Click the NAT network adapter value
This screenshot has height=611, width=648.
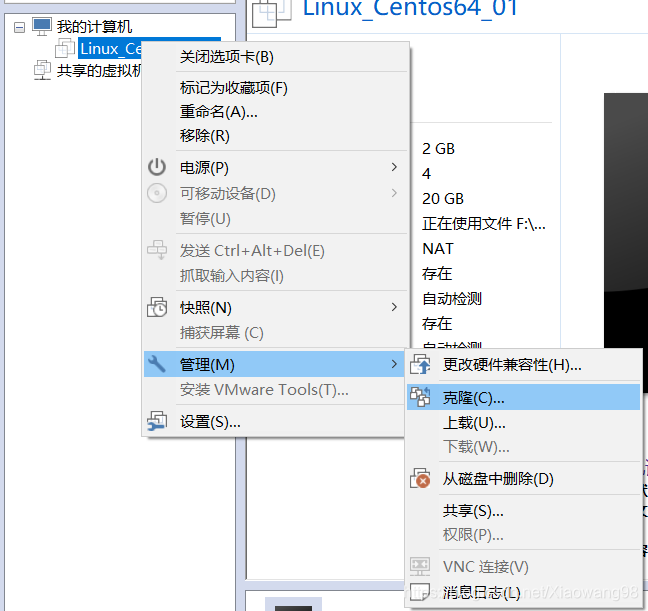[438, 249]
